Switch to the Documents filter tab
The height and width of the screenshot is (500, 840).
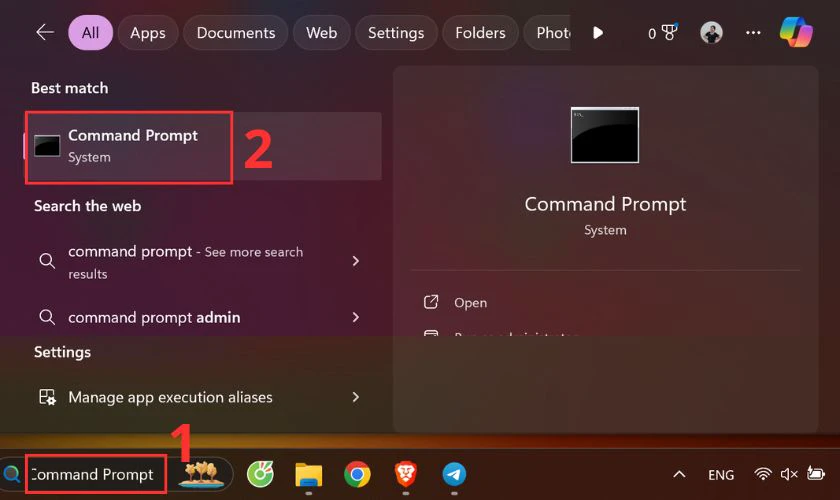(236, 33)
